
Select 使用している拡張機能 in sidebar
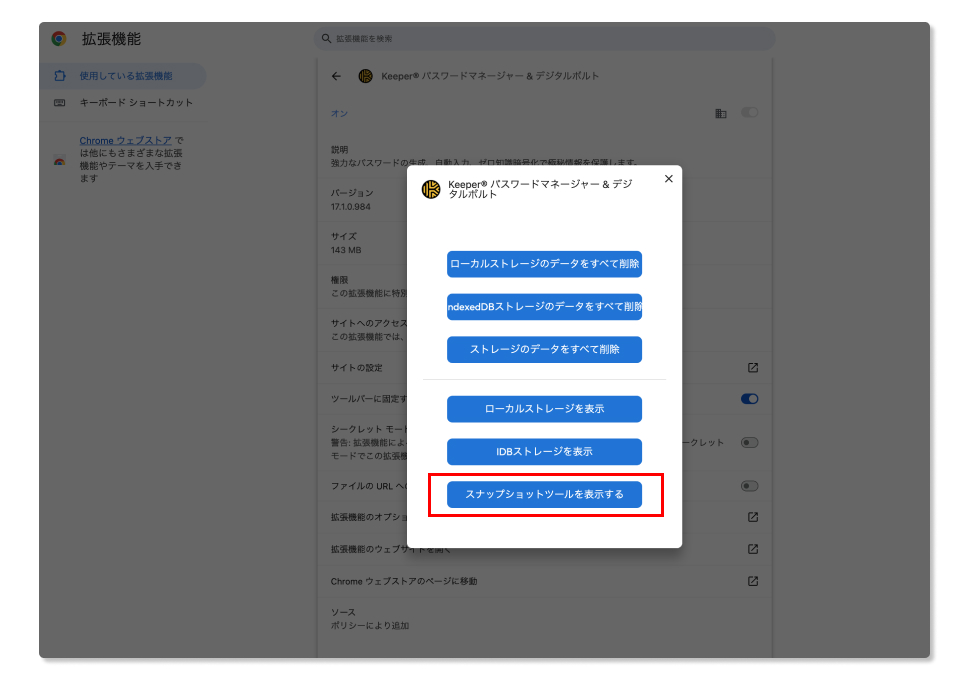125,76
